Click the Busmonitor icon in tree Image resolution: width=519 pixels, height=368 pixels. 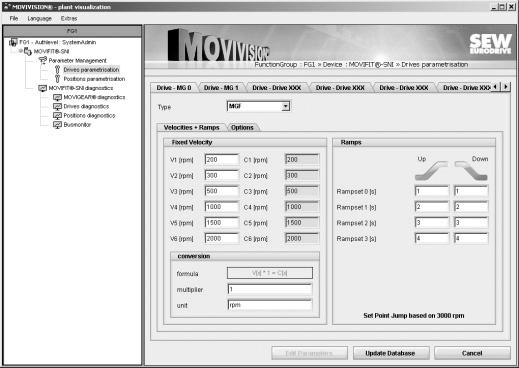pyautogui.click(x=57, y=125)
